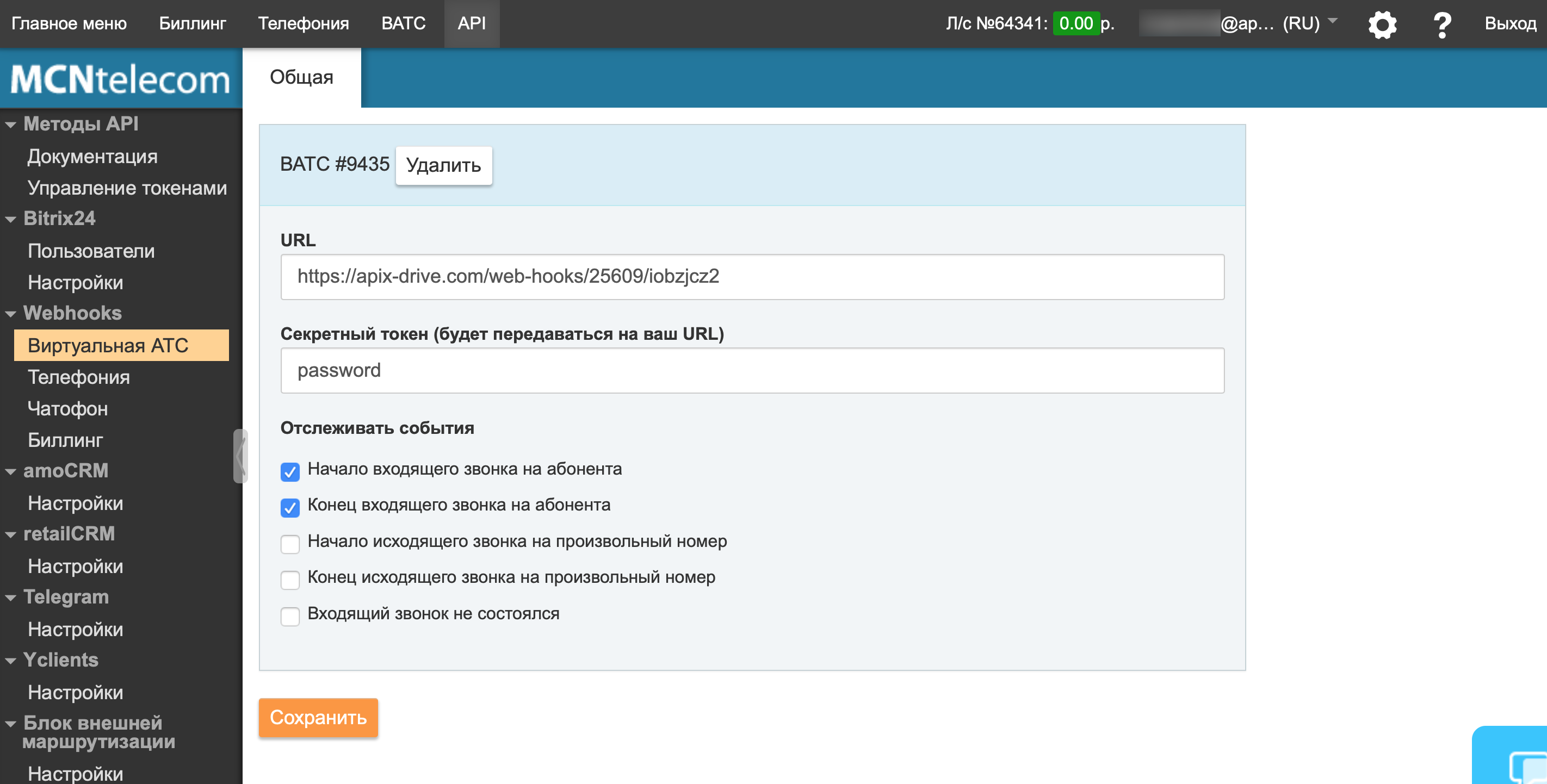The width and height of the screenshot is (1547, 784).
Task: Click the 'Удалить' button for ВАТС #9435
Action: pyautogui.click(x=443, y=165)
